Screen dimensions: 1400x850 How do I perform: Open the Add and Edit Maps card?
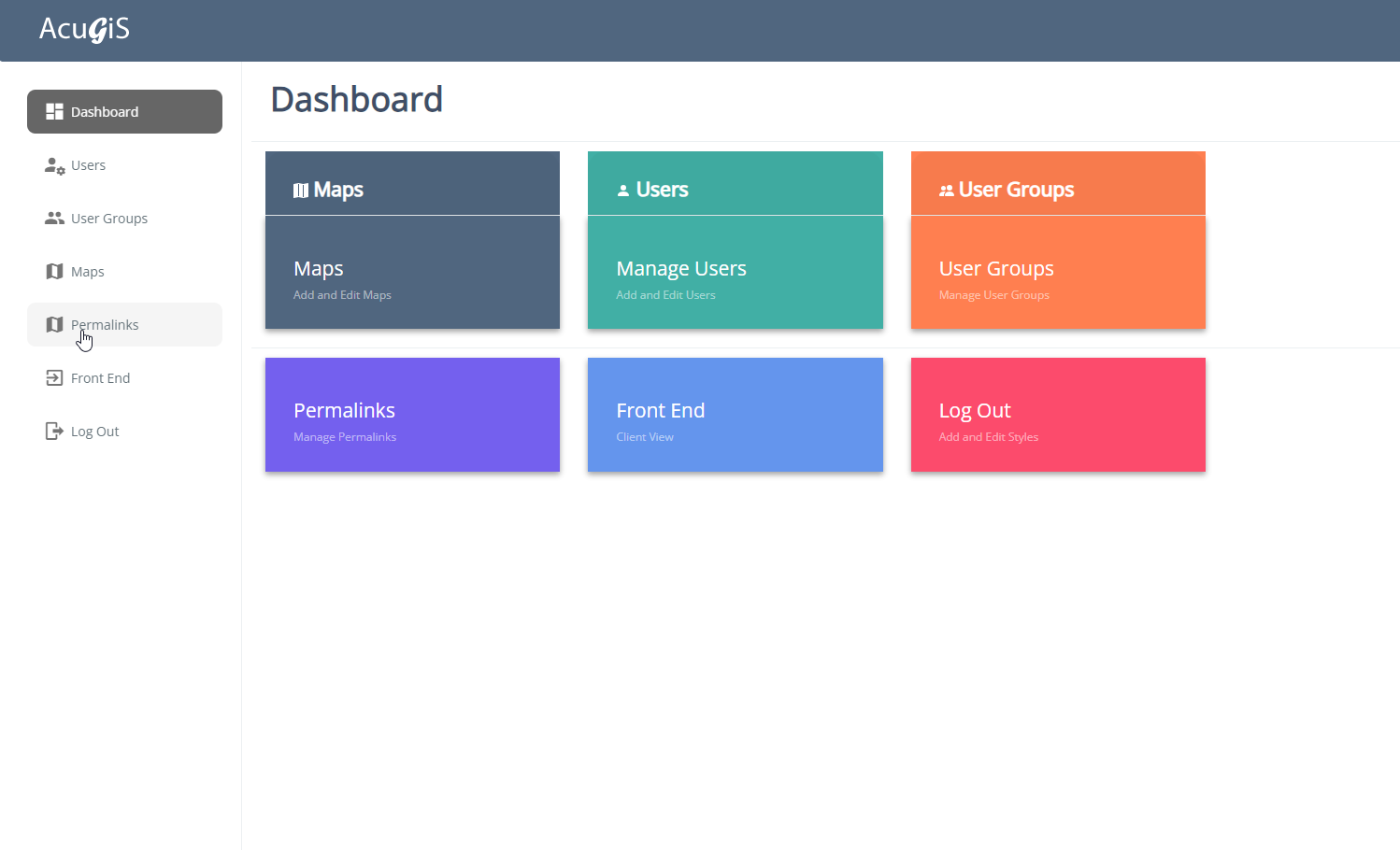point(412,273)
